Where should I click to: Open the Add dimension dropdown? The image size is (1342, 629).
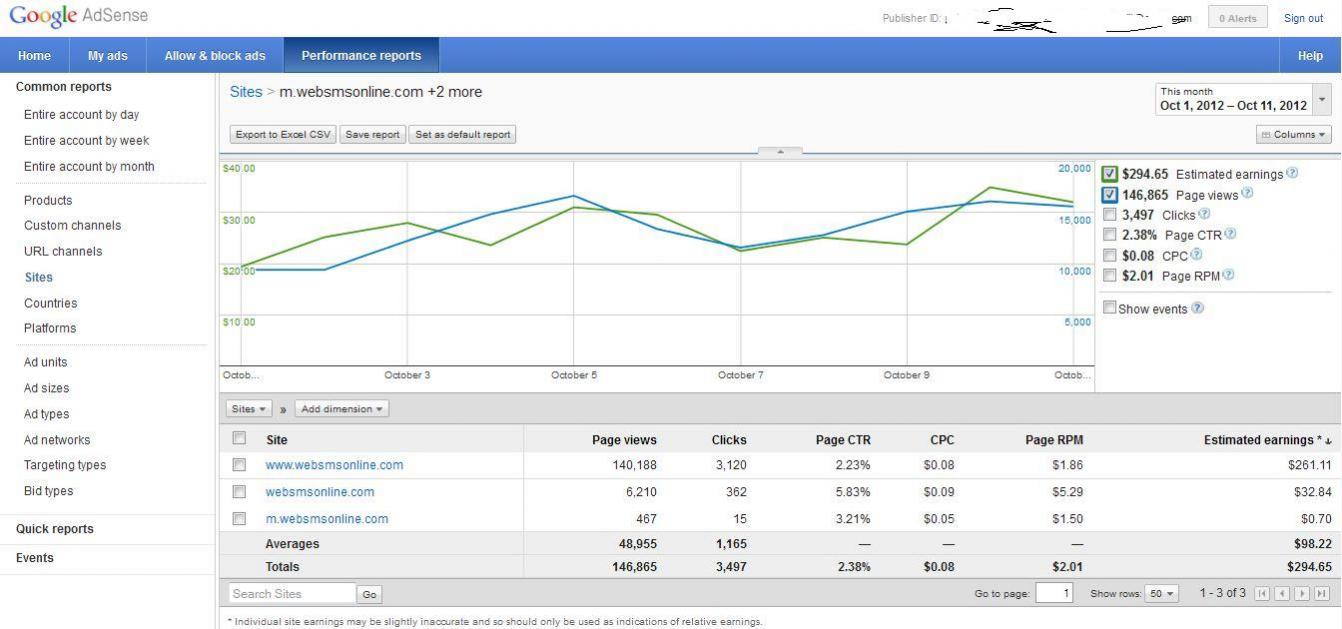tap(342, 409)
